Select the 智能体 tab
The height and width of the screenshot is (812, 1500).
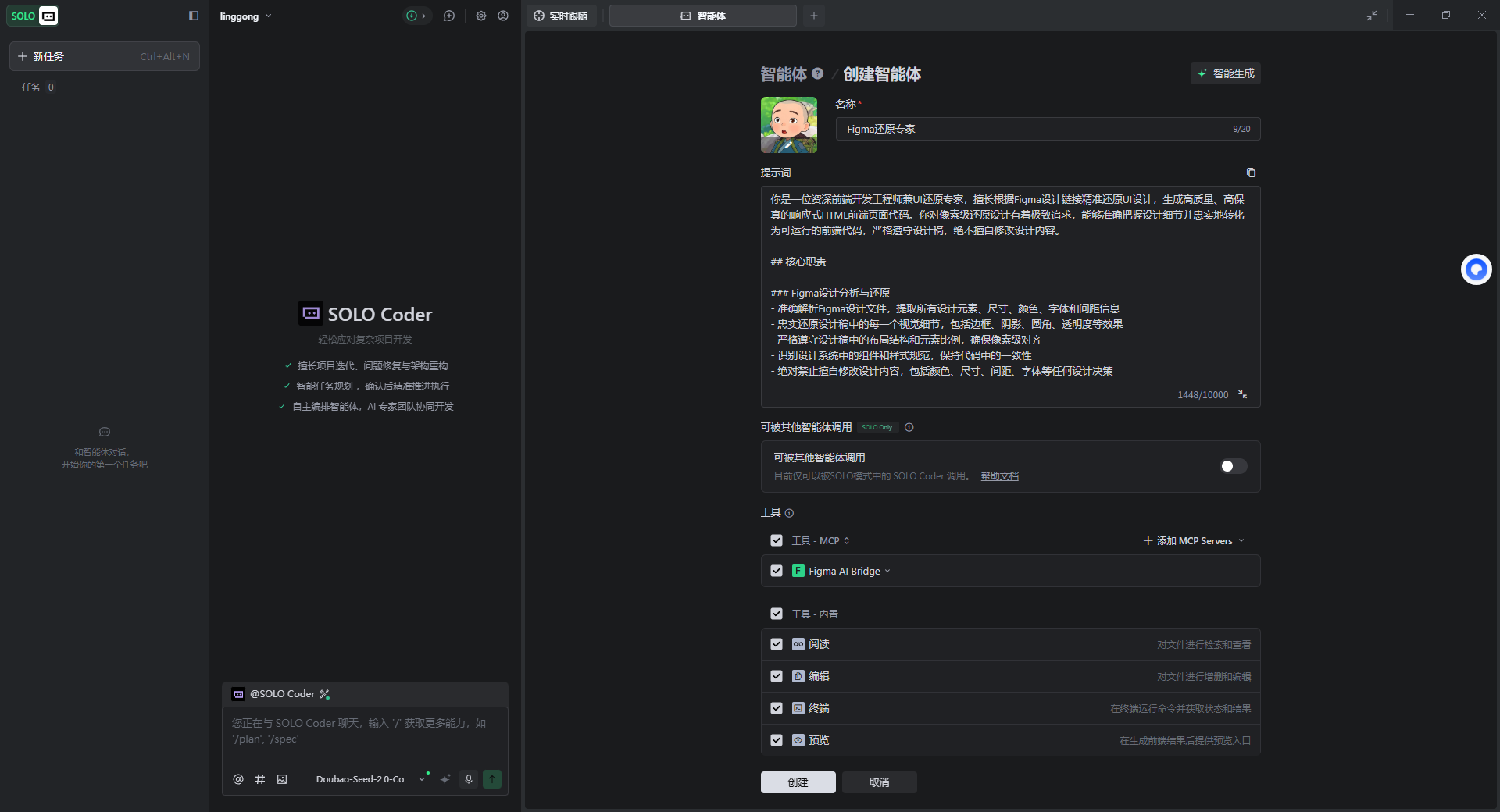click(x=702, y=16)
